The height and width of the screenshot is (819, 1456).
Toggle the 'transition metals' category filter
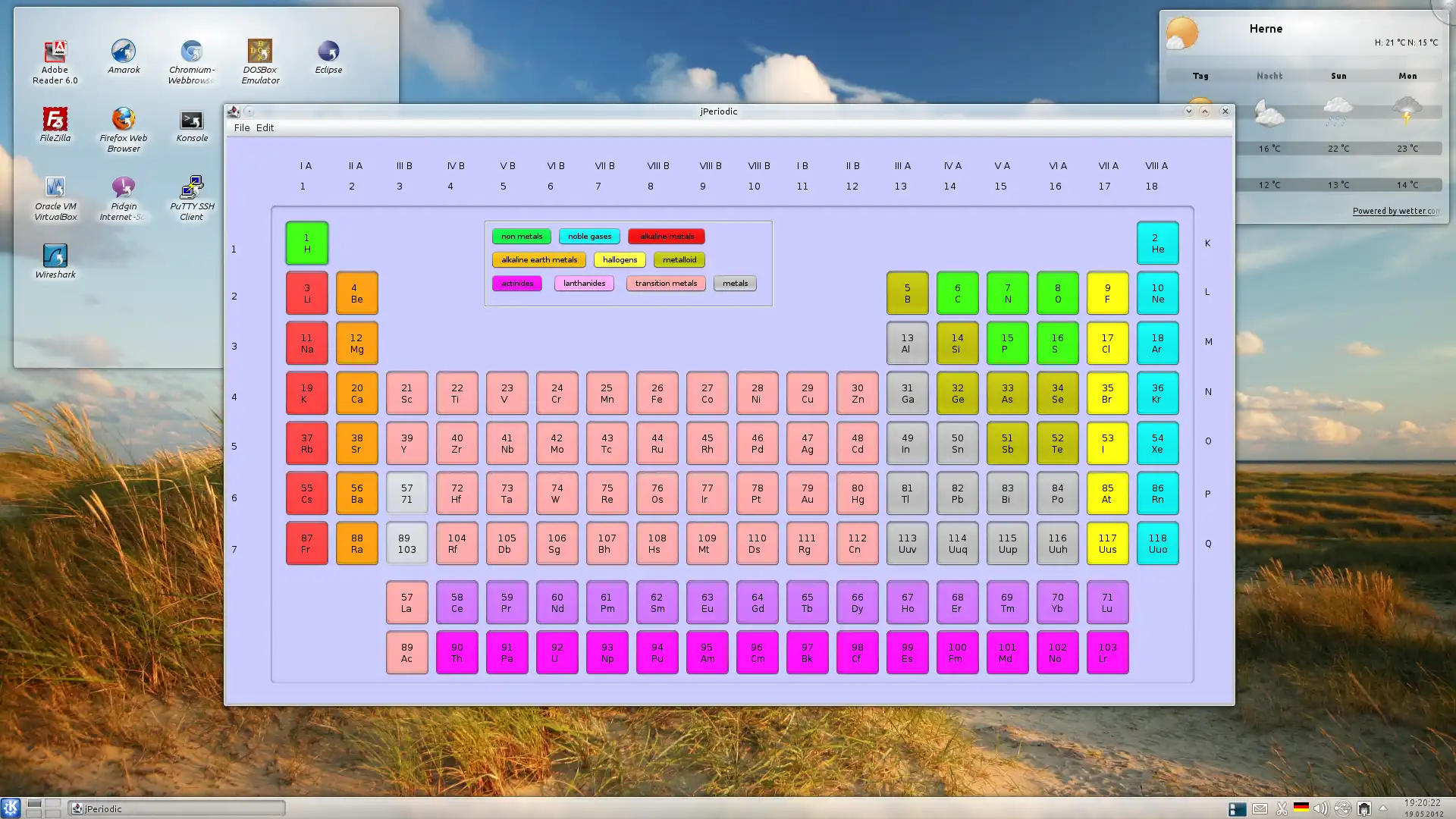tap(666, 283)
